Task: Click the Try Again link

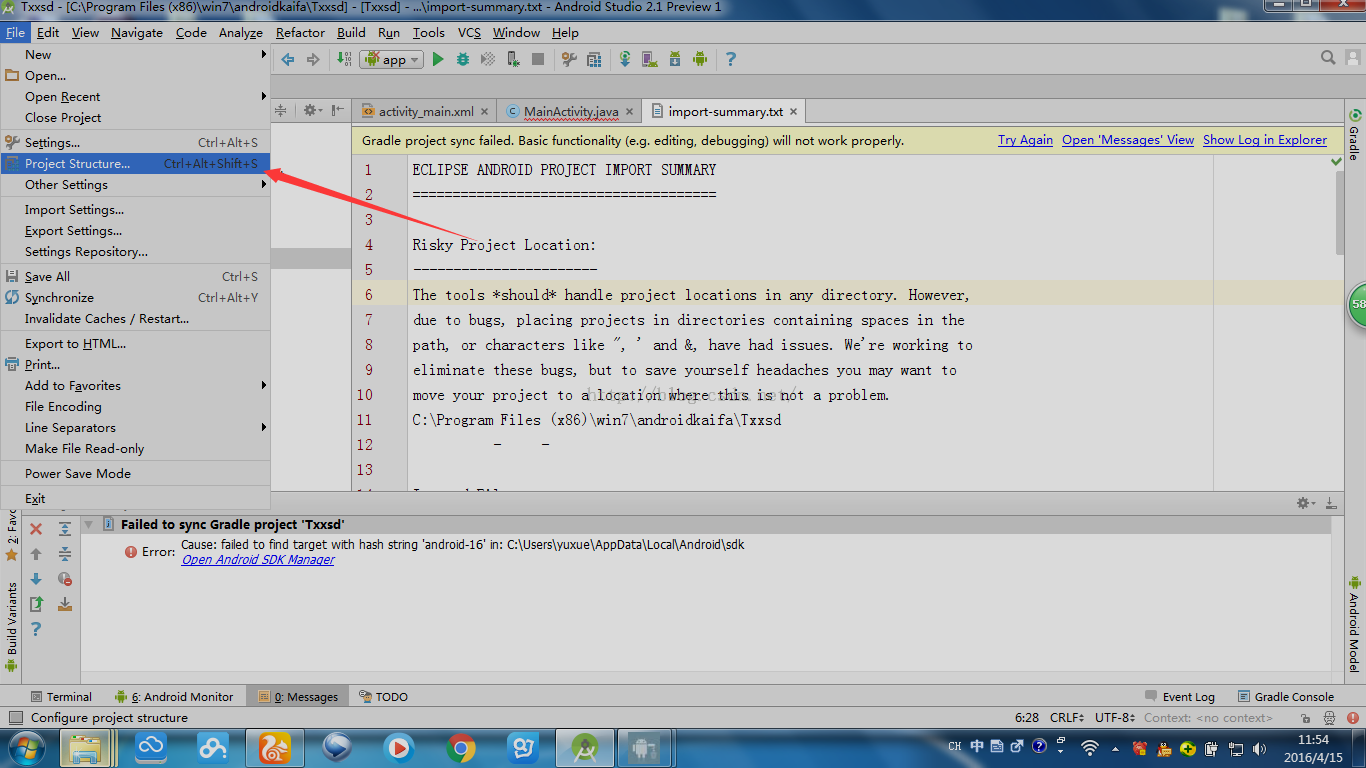Action: coord(1025,140)
